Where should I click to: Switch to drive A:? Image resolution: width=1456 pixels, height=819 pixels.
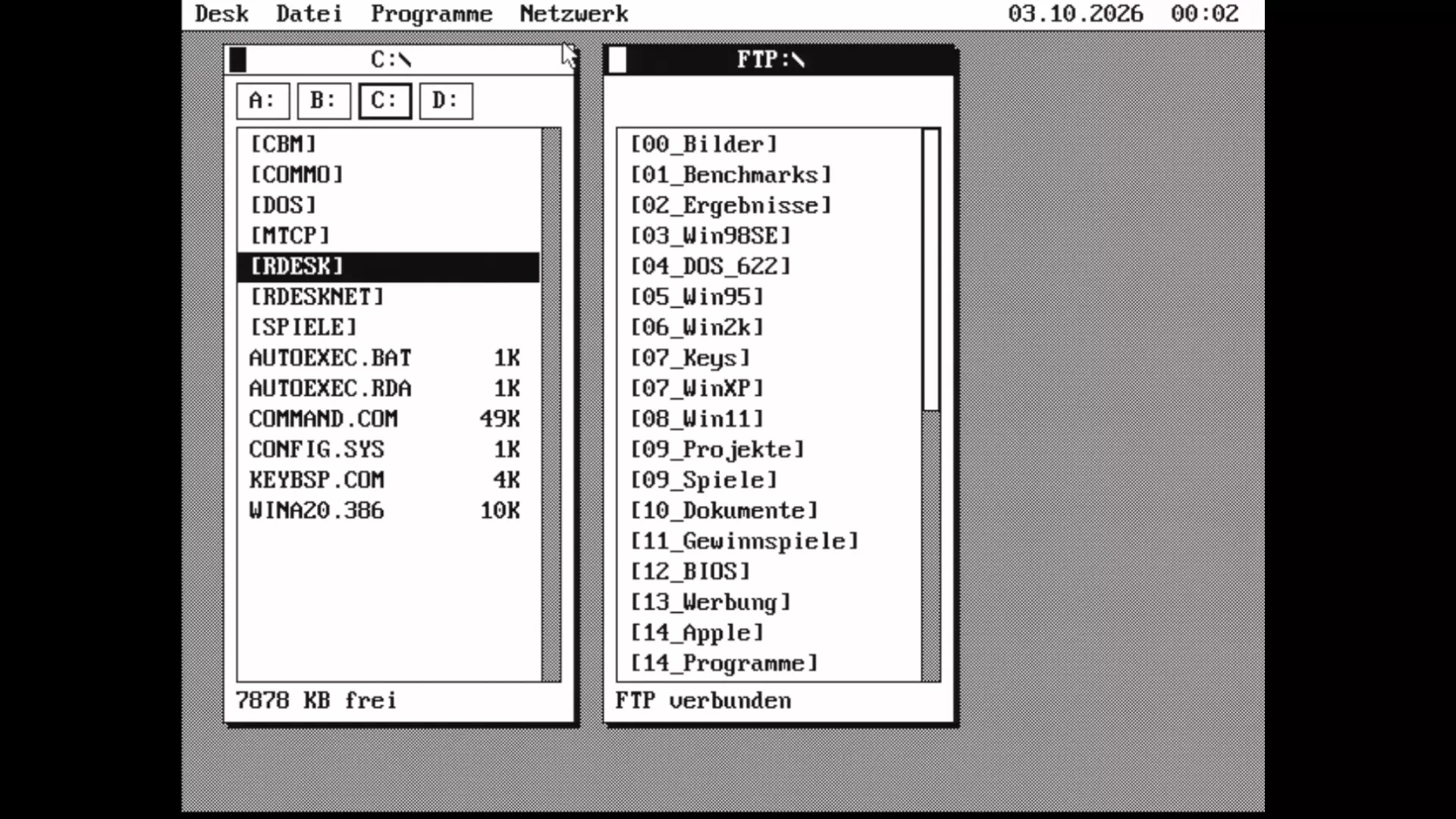click(x=262, y=101)
